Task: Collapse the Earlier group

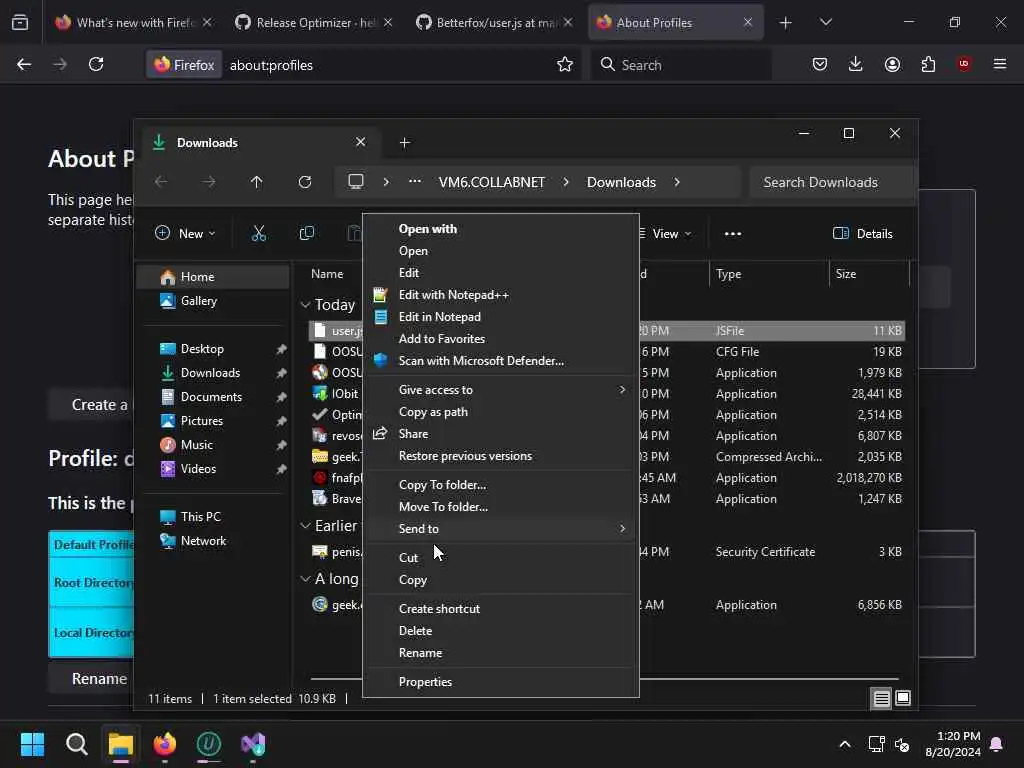Action: click(x=305, y=525)
